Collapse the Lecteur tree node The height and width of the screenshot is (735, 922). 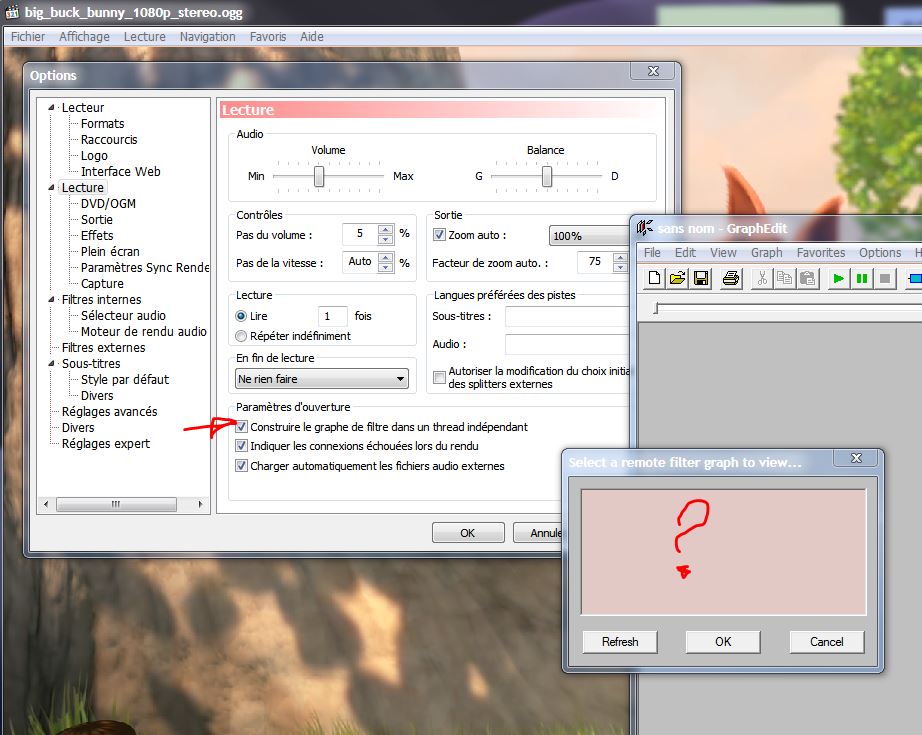52,108
